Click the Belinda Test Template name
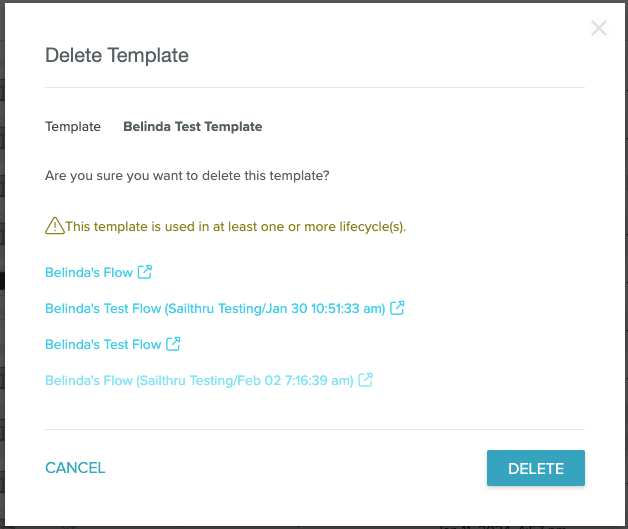The image size is (628, 529). [192, 127]
